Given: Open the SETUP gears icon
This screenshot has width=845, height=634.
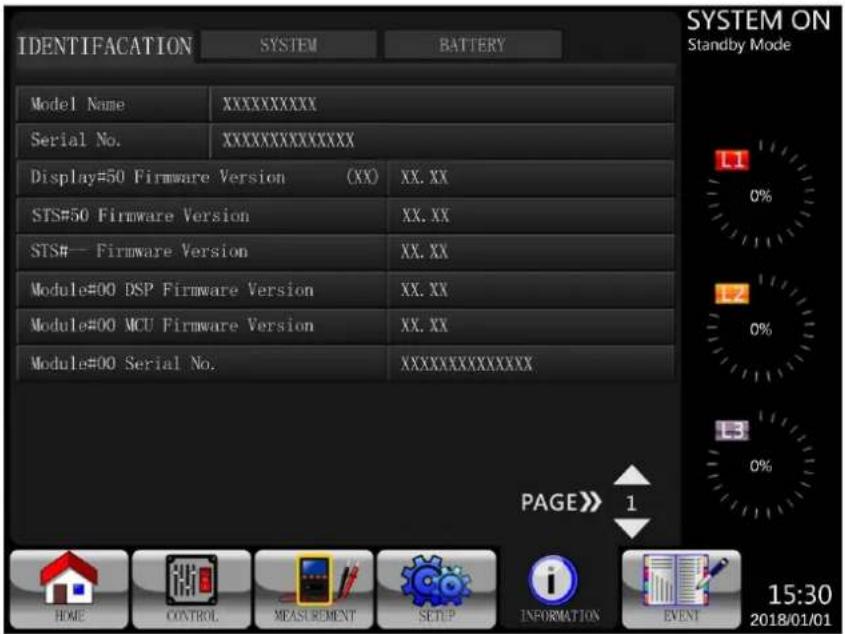Looking at the screenshot, I should point(437,589).
